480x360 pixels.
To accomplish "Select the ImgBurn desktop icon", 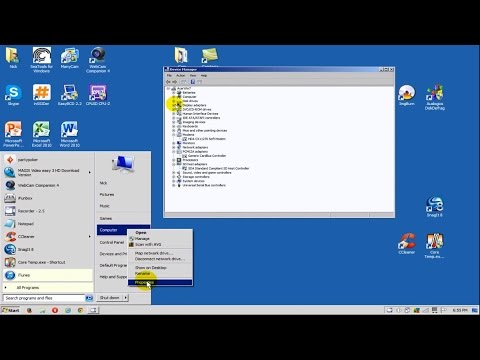I will [x=407, y=95].
